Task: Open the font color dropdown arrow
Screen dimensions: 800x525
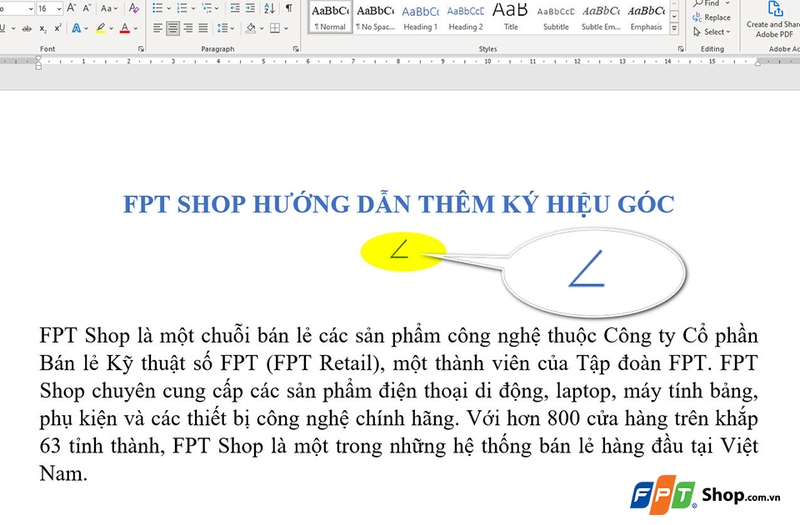Action: click(x=136, y=29)
